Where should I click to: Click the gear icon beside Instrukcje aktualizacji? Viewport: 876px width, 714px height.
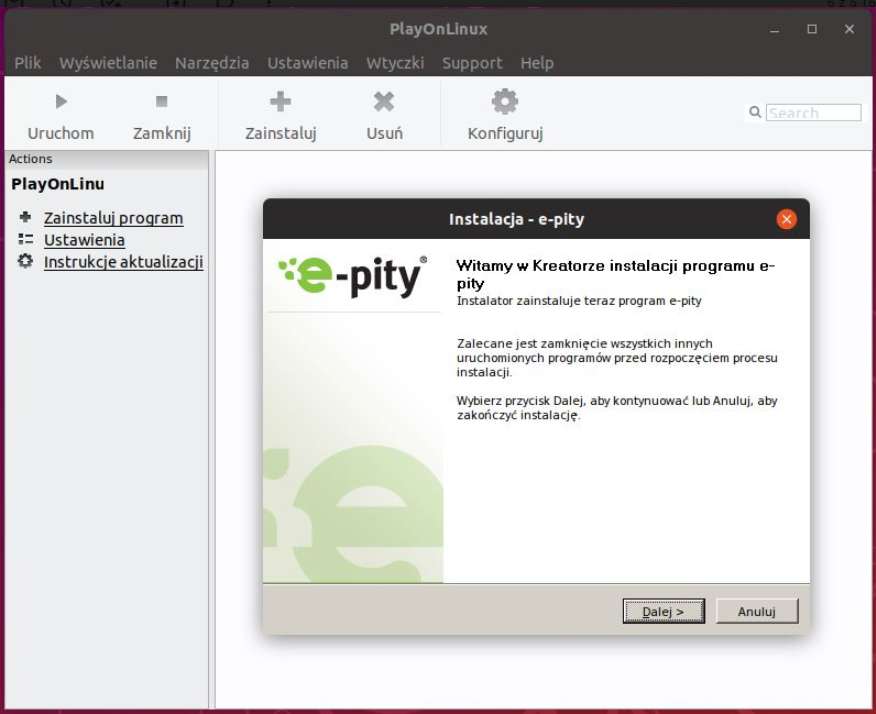click(26, 262)
